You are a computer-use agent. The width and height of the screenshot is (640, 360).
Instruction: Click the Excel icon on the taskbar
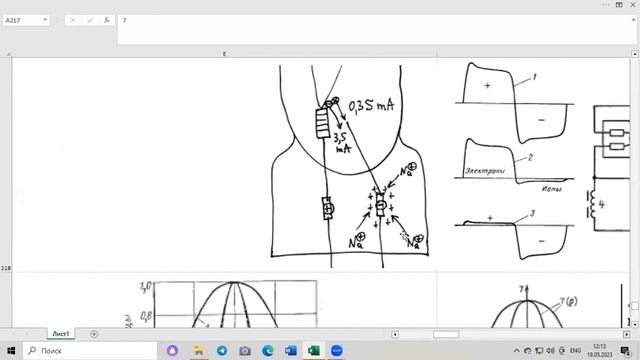(314, 351)
